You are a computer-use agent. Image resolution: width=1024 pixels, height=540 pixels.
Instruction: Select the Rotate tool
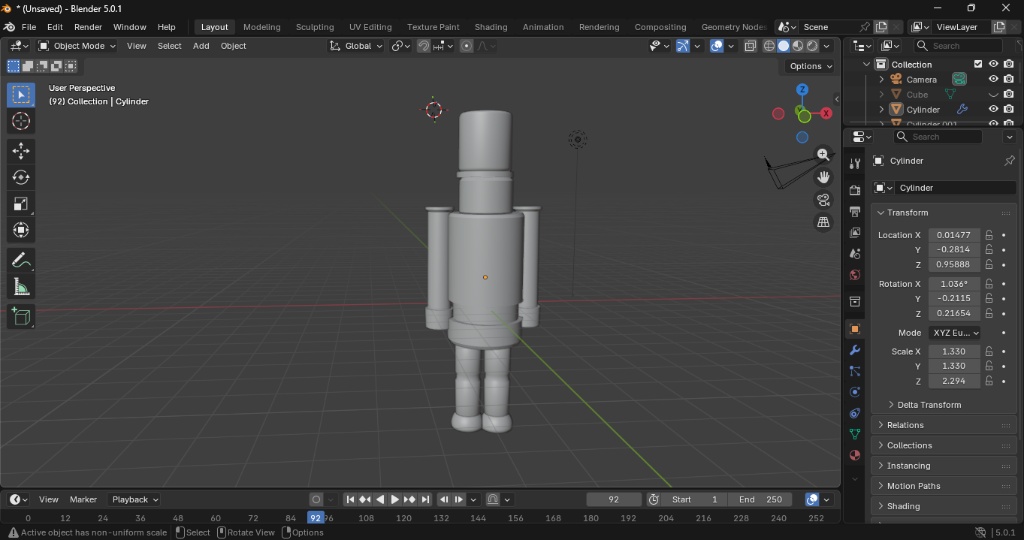click(x=21, y=177)
